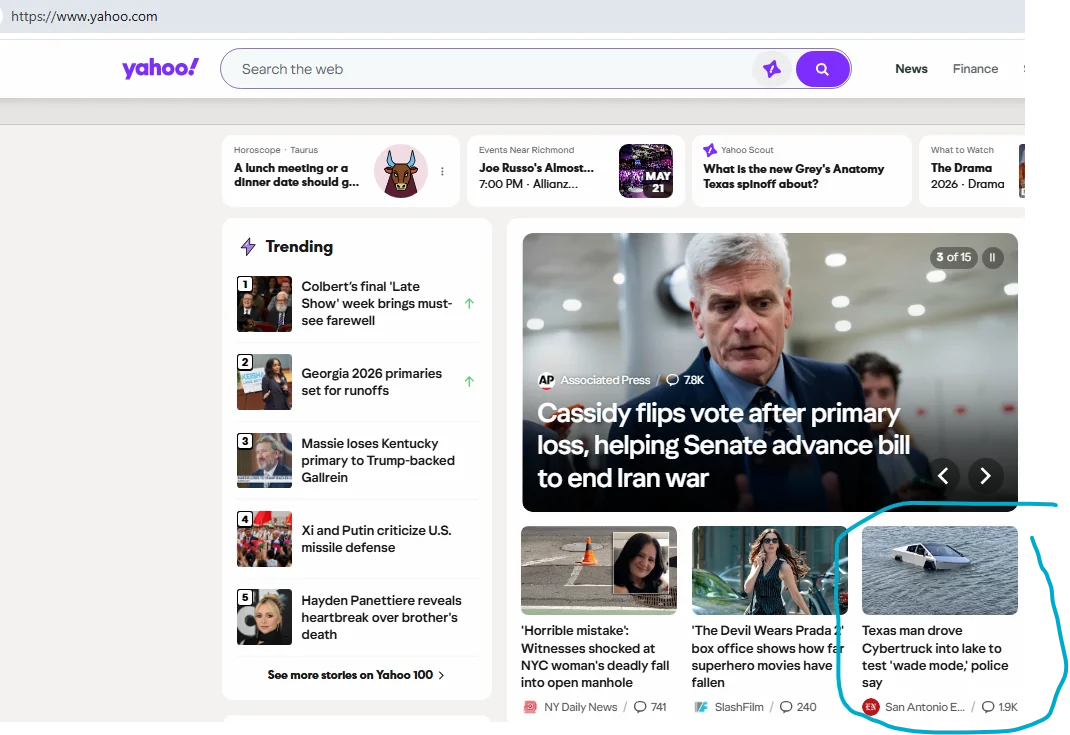Click the purple search magnifier button
The image size is (1070, 735).
[822, 69]
